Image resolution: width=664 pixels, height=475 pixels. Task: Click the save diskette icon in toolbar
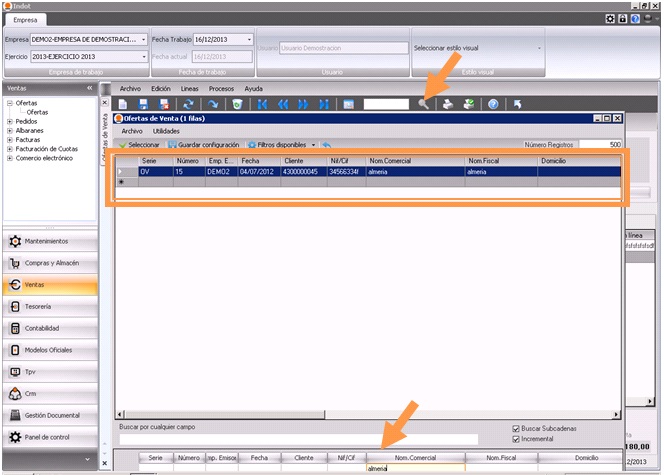(143, 104)
